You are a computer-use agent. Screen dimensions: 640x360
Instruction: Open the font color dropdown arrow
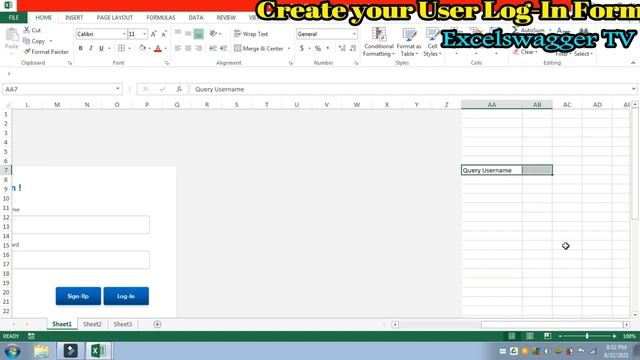165,49
